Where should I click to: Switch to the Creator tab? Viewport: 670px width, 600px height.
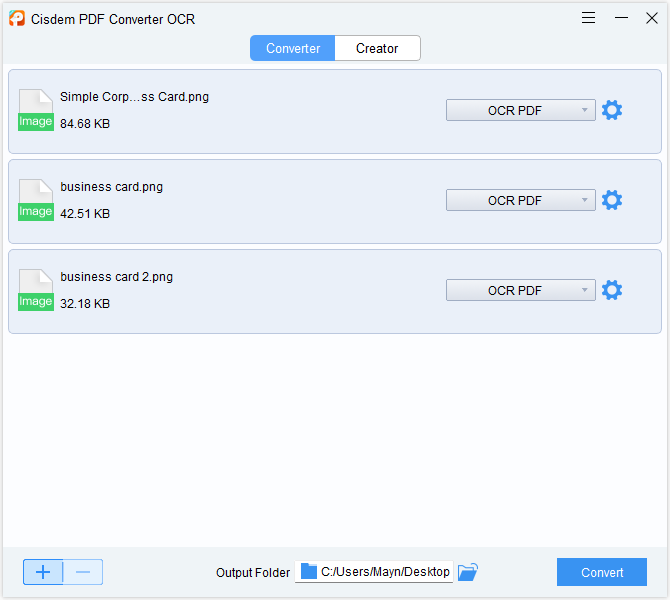[x=377, y=48]
